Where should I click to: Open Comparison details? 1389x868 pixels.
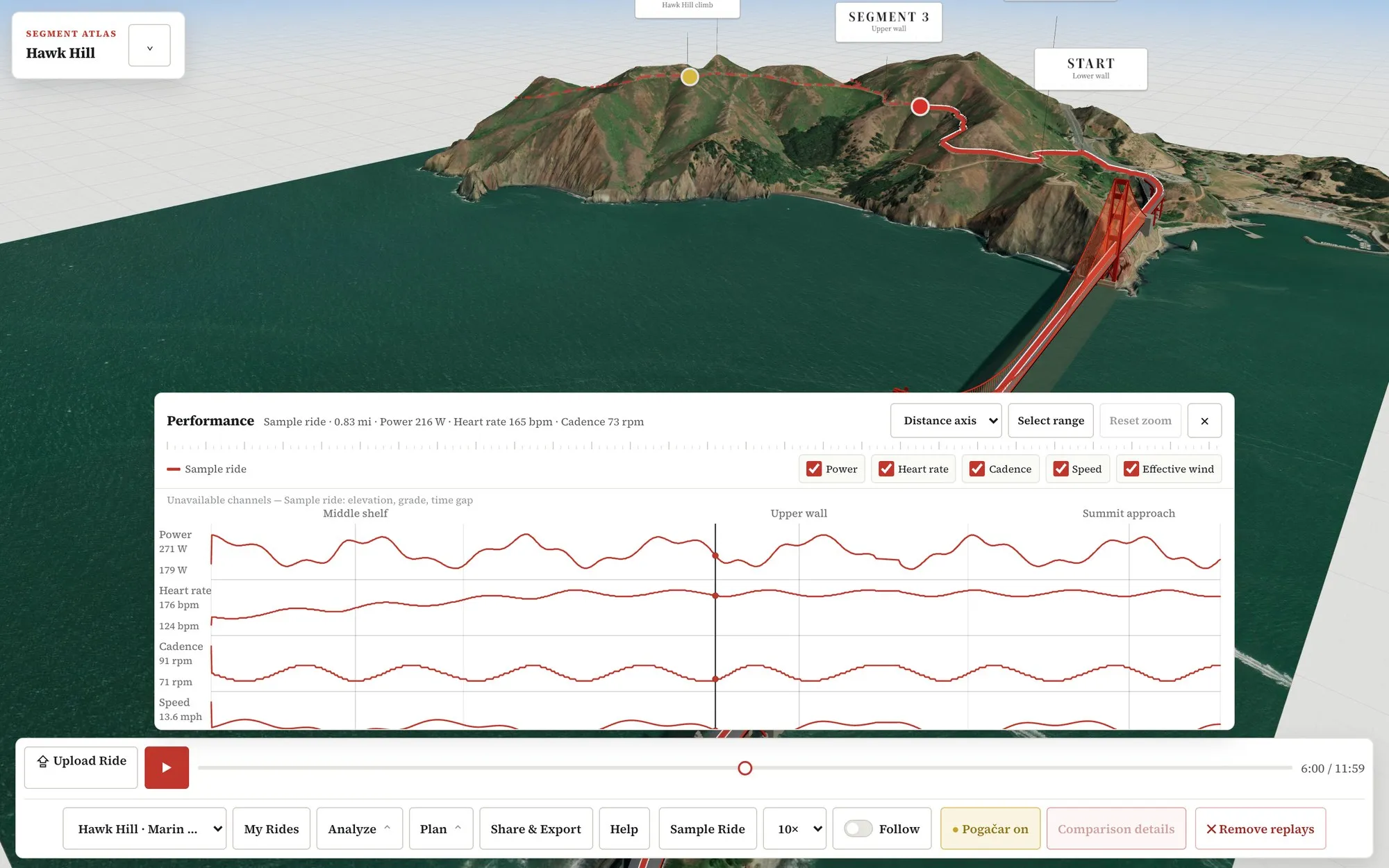(x=1116, y=828)
